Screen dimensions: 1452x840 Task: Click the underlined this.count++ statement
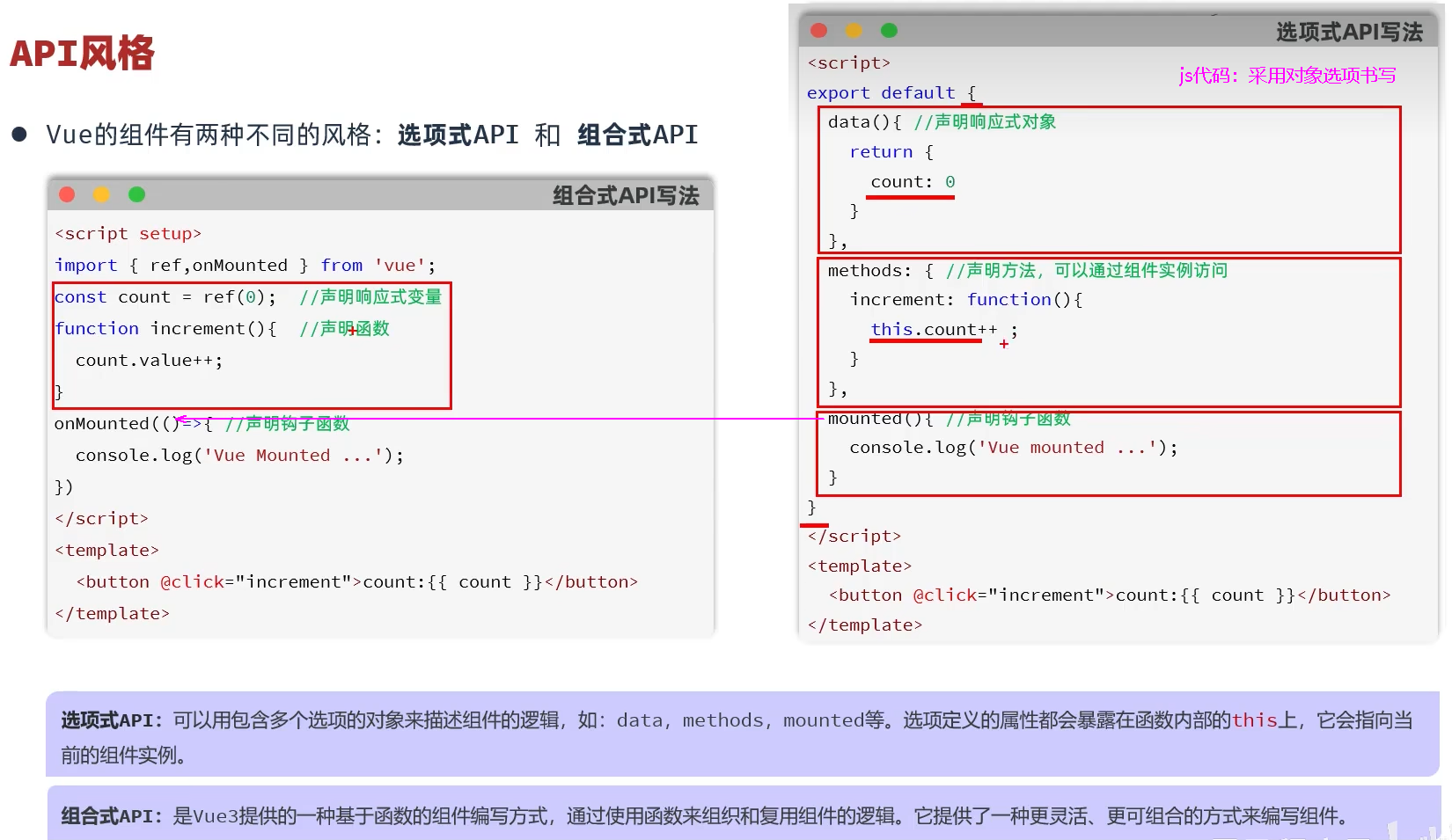coord(934,330)
